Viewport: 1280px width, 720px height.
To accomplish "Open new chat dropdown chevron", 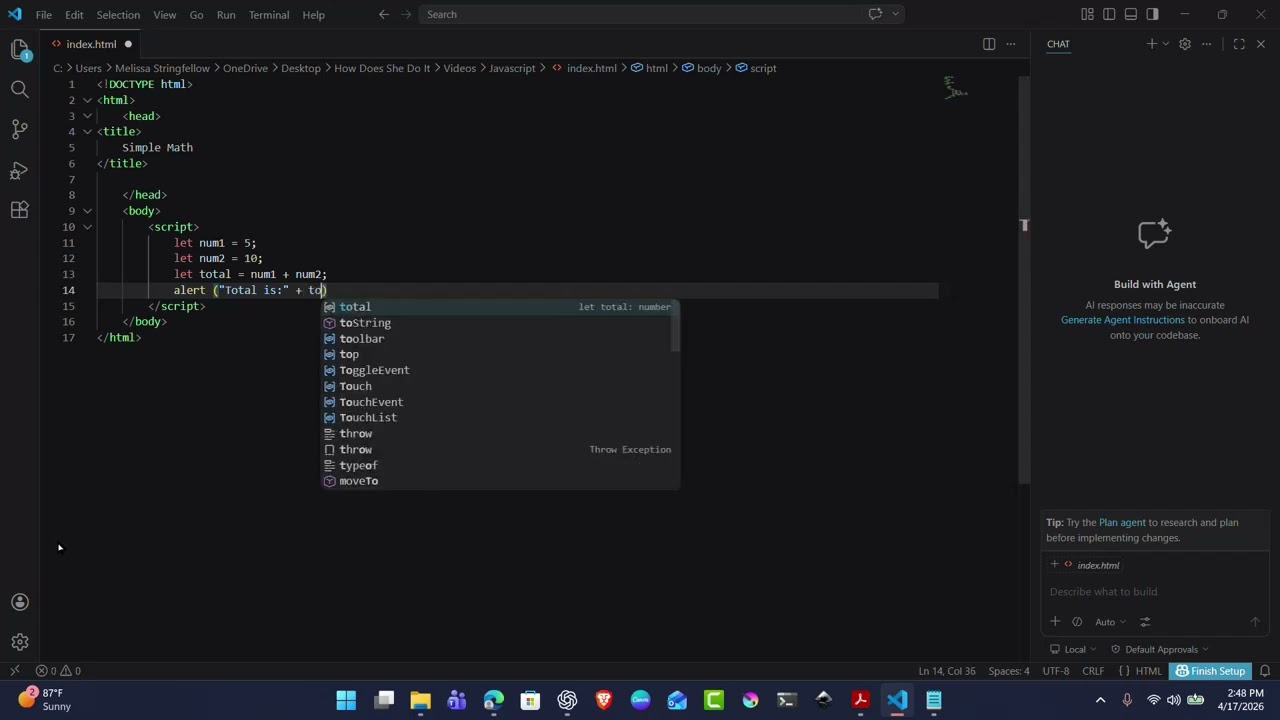I will tap(1165, 44).
